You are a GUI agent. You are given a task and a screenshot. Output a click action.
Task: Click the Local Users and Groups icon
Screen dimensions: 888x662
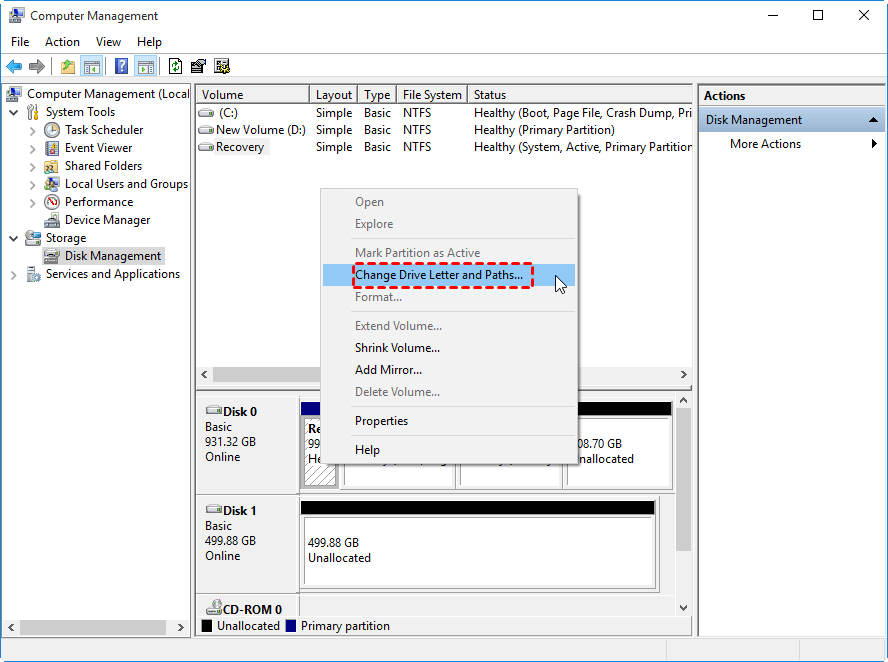52,184
